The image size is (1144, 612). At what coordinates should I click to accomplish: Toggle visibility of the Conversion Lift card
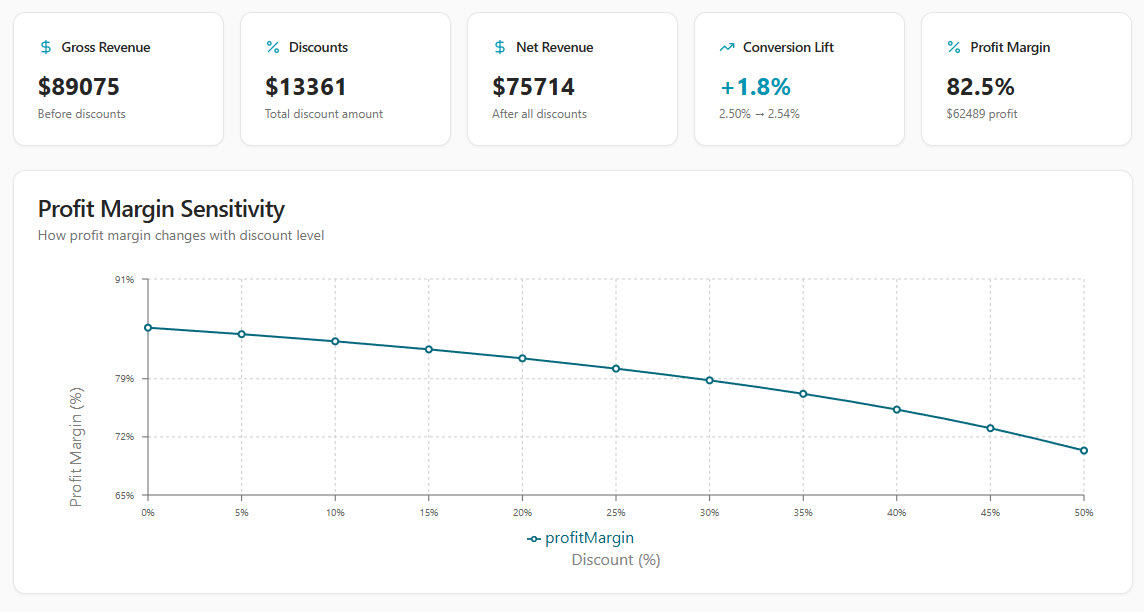(x=799, y=78)
